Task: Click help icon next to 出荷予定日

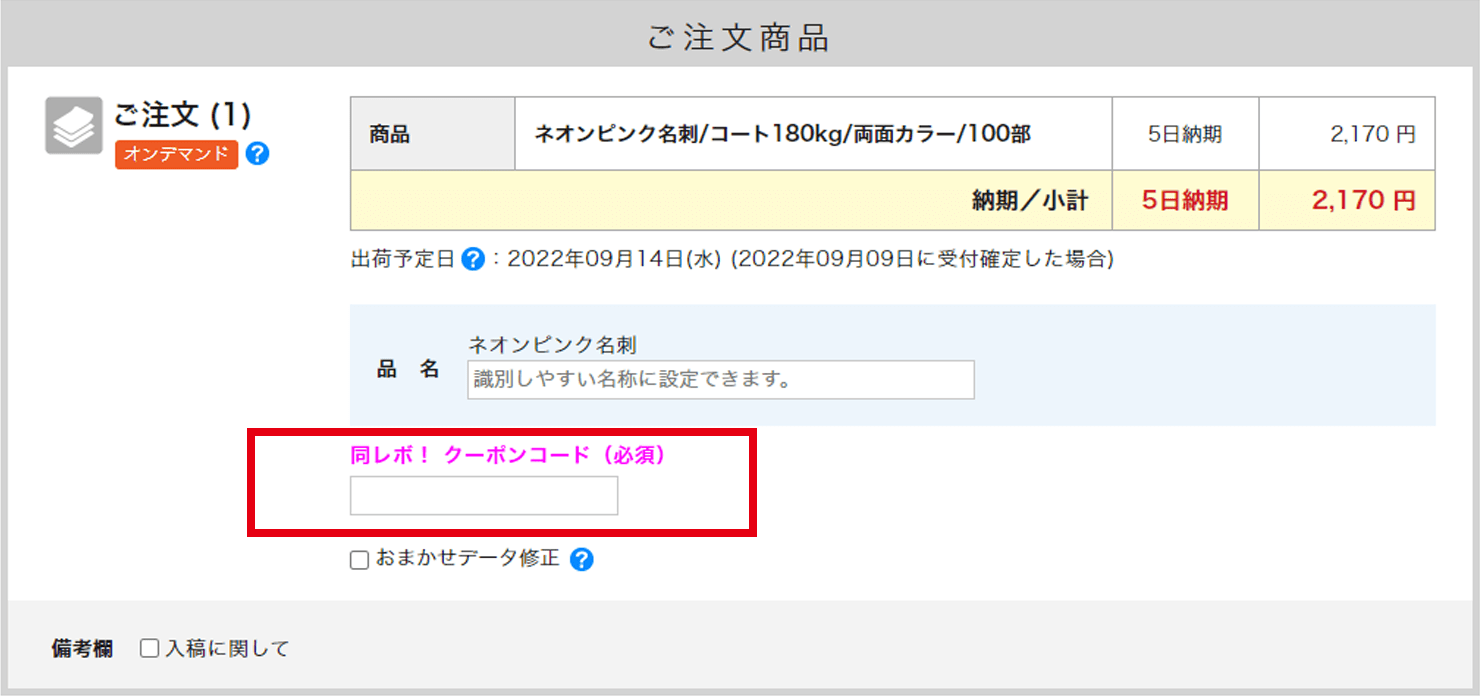Action: coord(473,260)
